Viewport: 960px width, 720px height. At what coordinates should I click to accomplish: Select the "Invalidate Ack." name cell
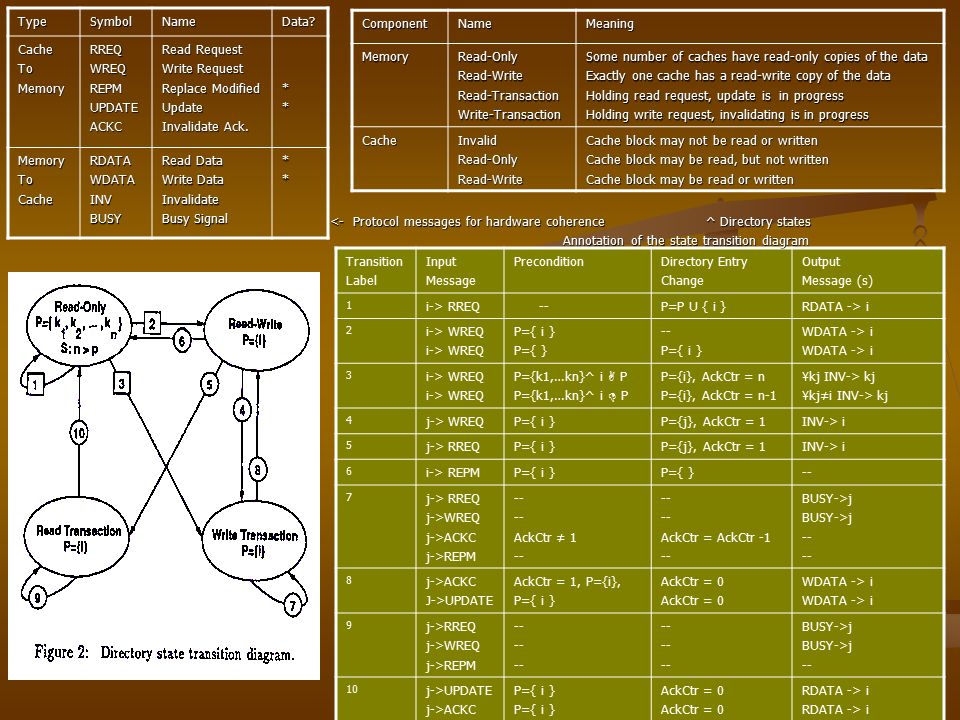(x=204, y=127)
